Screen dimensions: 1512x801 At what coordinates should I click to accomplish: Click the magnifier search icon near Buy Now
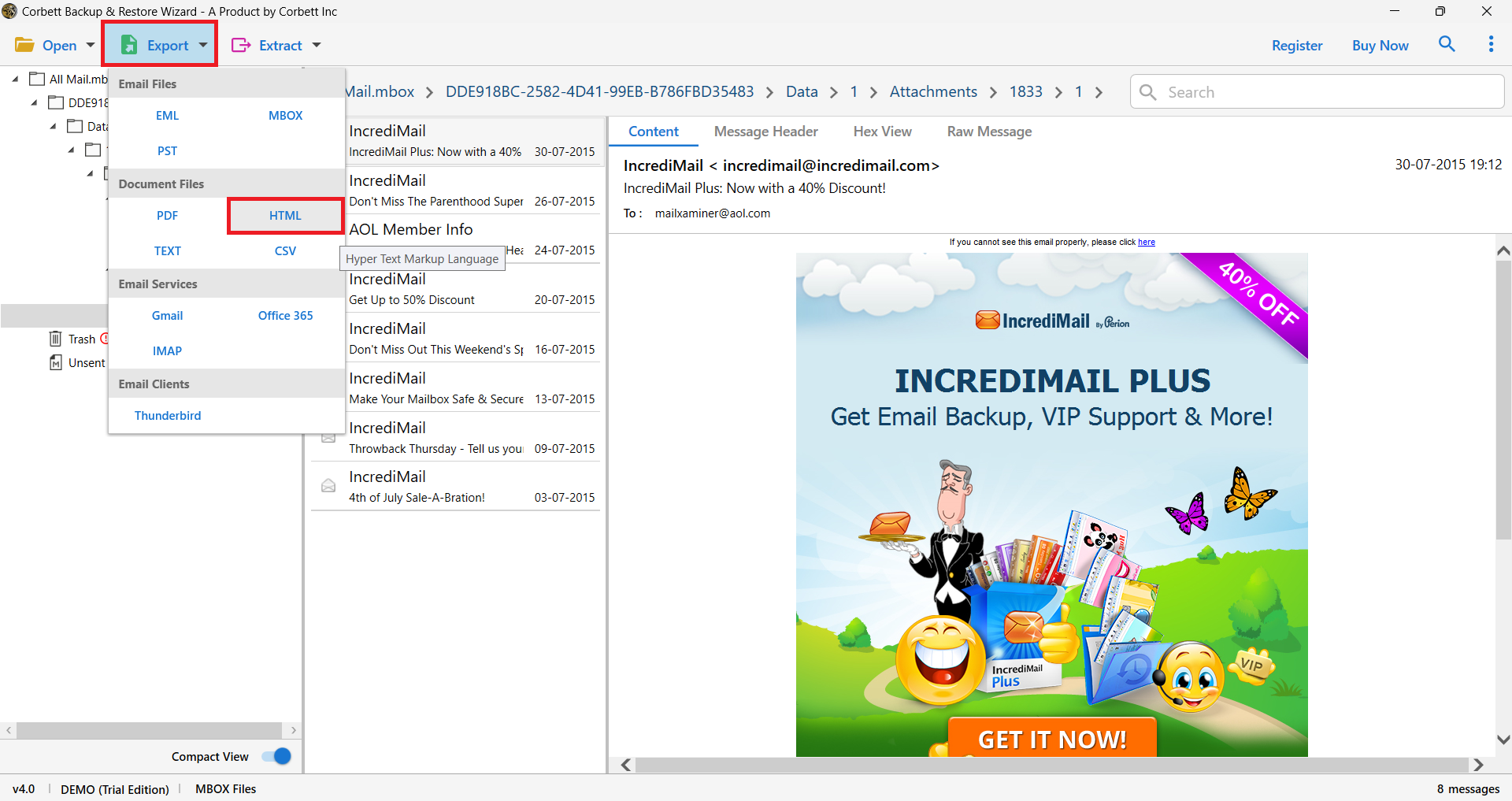[1447, 44]
